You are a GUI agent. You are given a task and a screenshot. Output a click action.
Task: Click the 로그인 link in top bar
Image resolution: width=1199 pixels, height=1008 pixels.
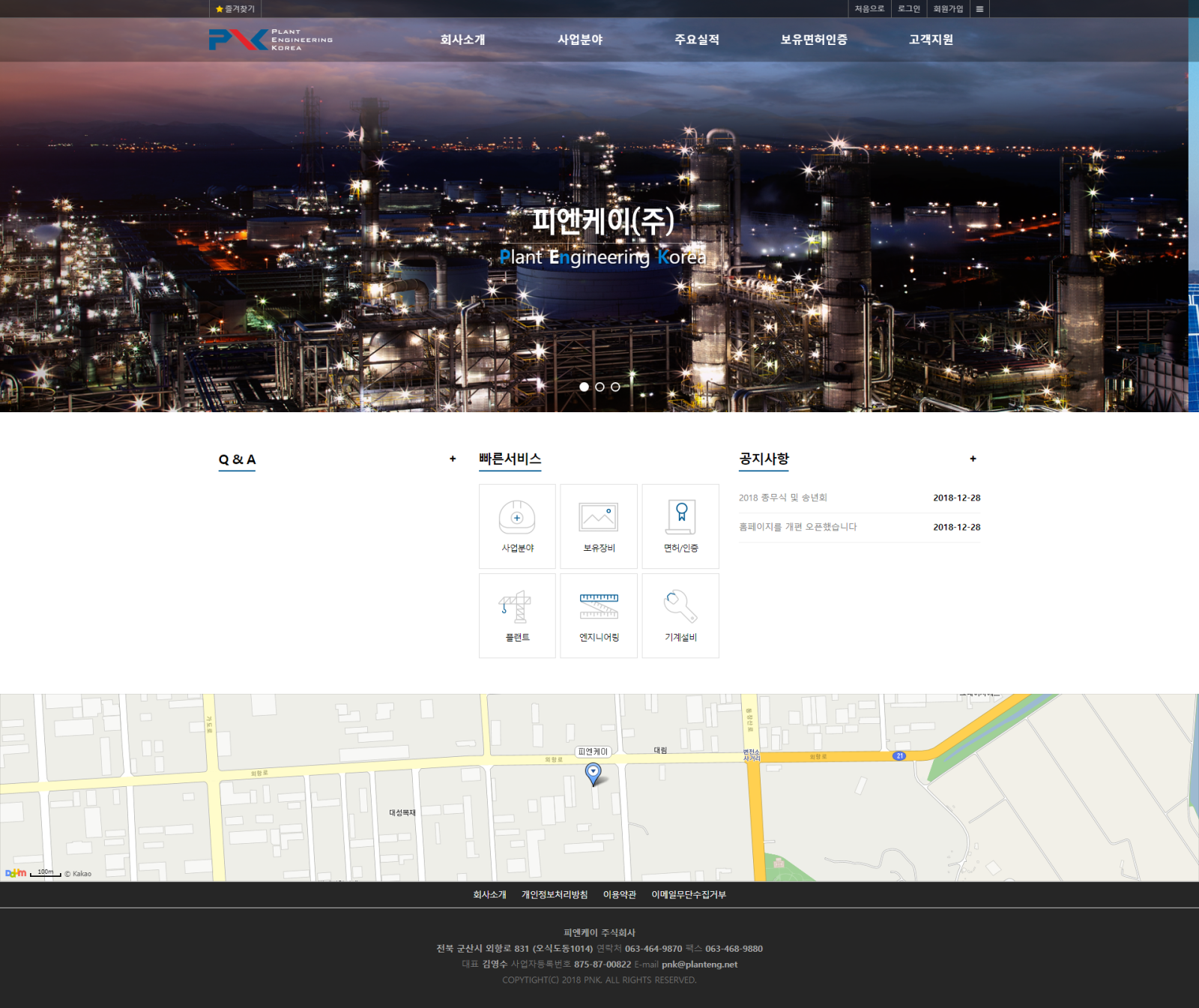click(909, 9)
